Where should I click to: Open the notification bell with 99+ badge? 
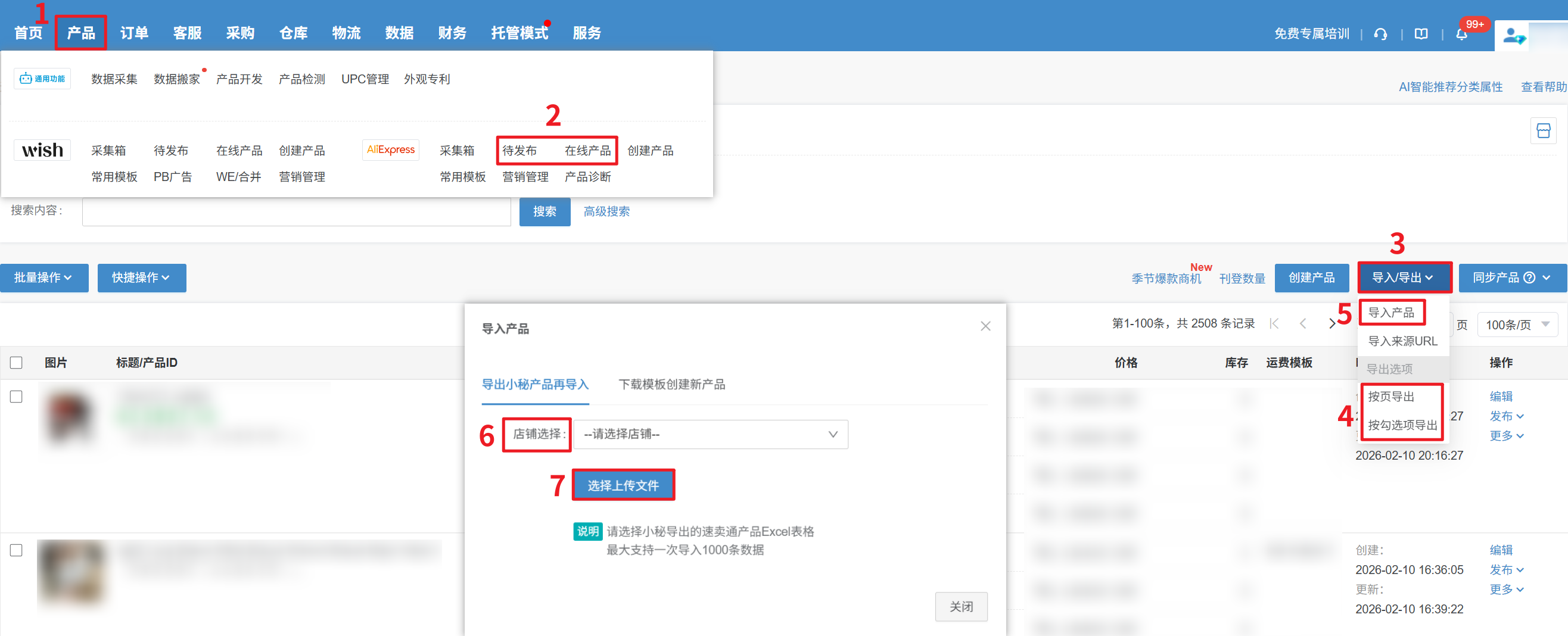[1461, 34]
